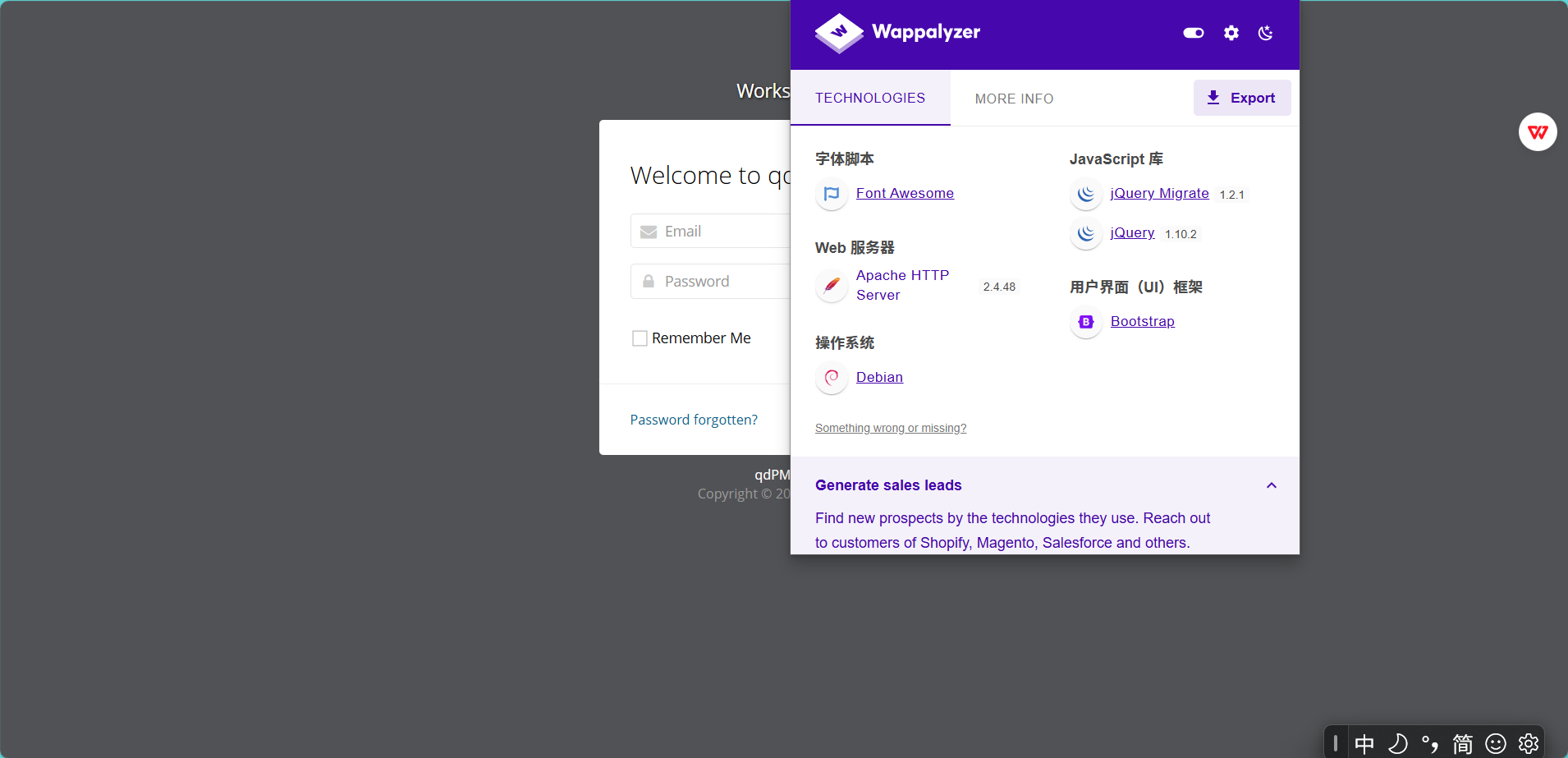Click the Bootstrap B icon
The height and width of the screenshot is (758, 1568).
1086,322
